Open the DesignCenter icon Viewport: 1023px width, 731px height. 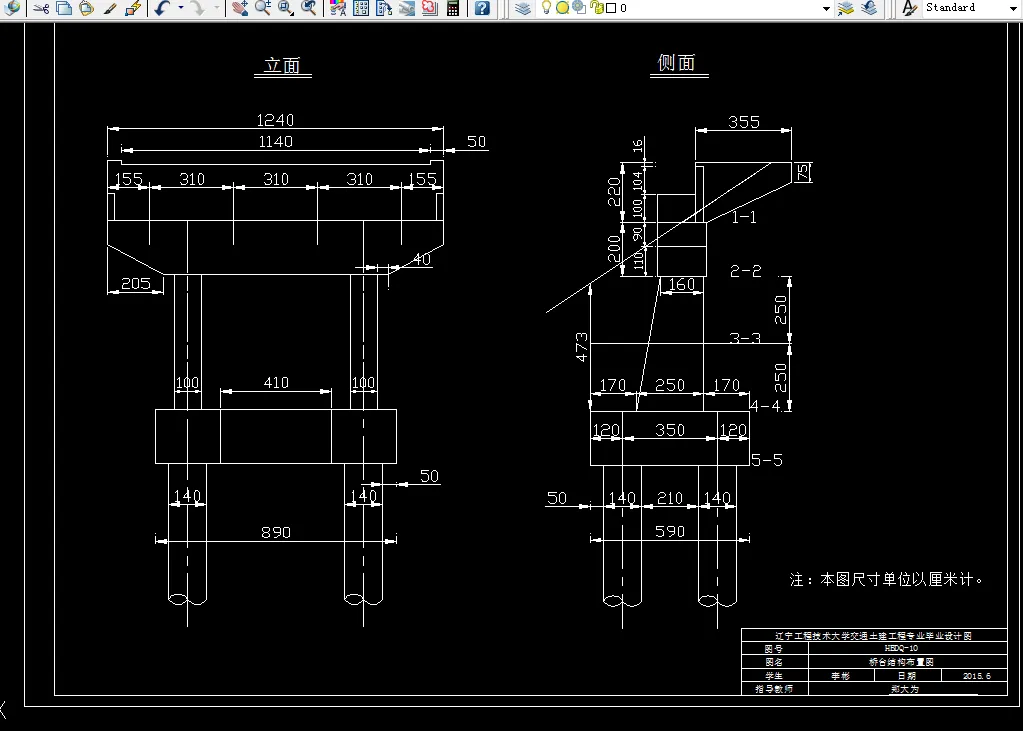(361, 8)
